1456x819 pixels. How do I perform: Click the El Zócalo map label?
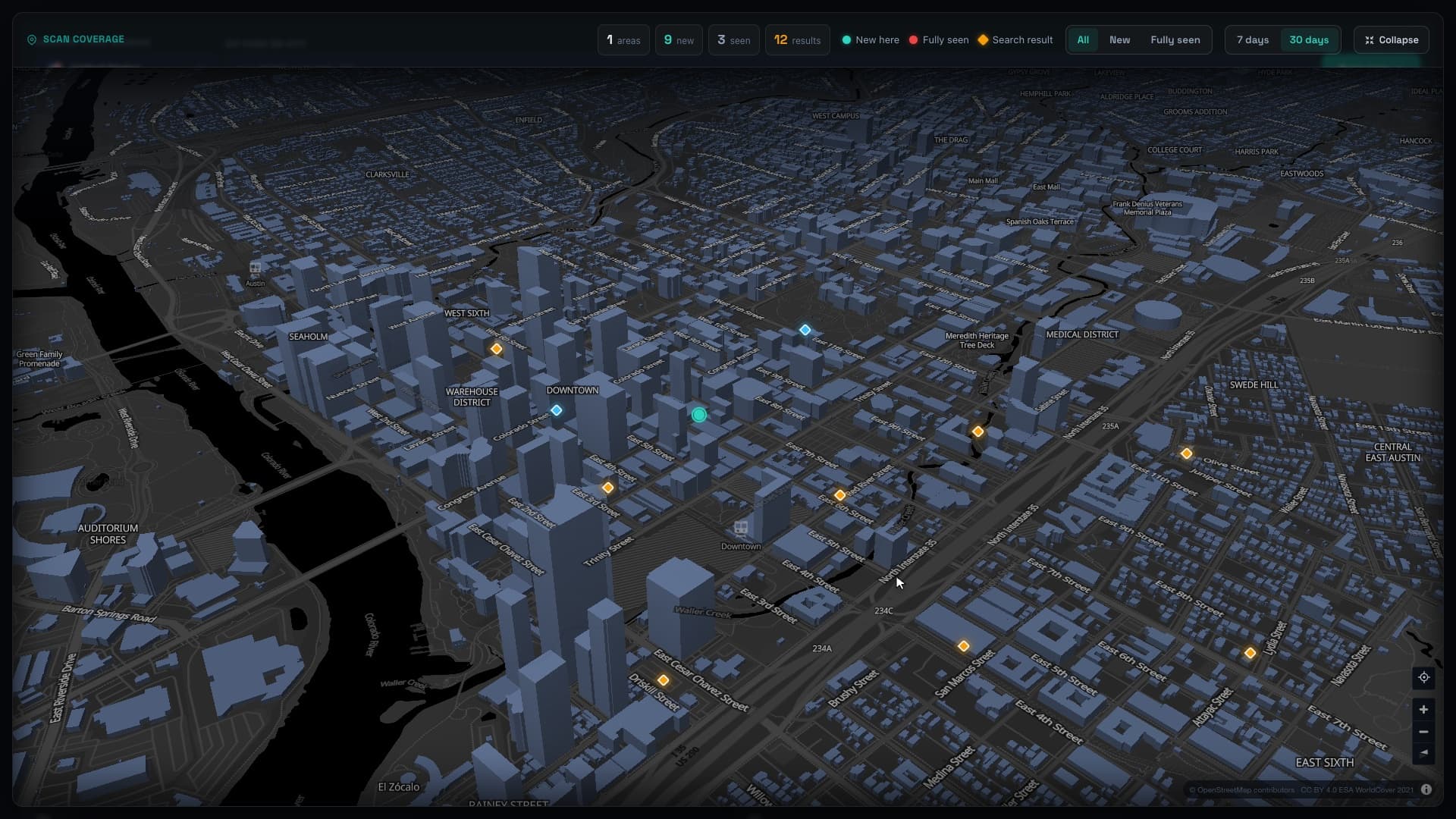click(399, 787)
